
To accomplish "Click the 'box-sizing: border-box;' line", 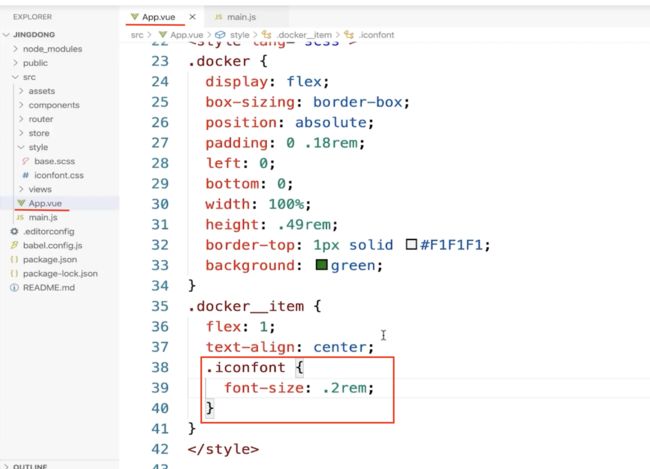I will pos(308,102).
